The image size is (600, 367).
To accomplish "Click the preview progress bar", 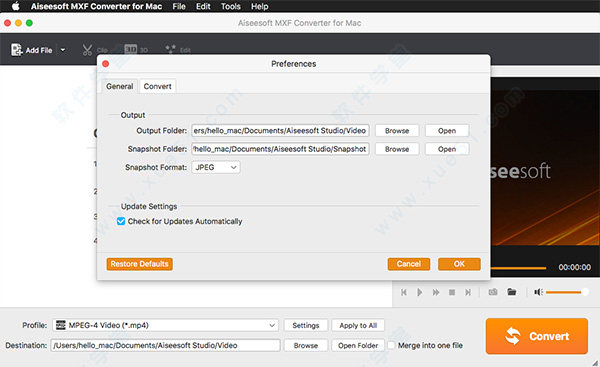I will [518, 268].
